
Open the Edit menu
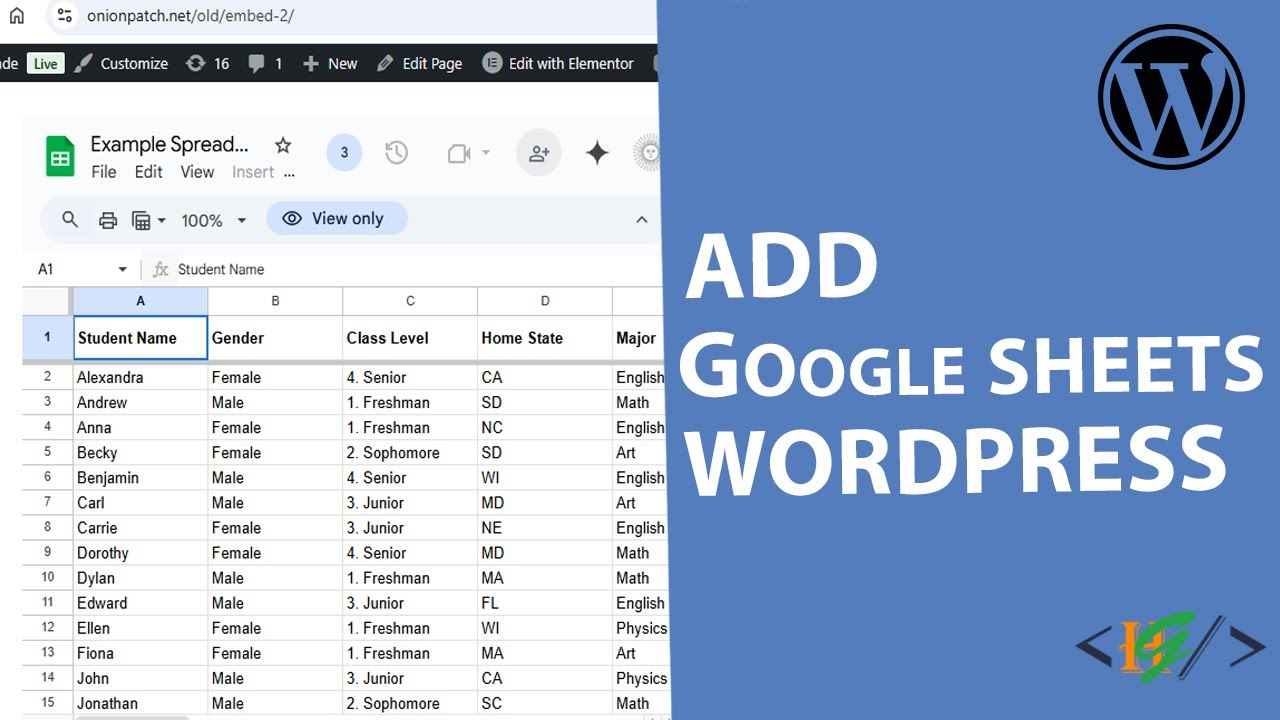(149, 172)
